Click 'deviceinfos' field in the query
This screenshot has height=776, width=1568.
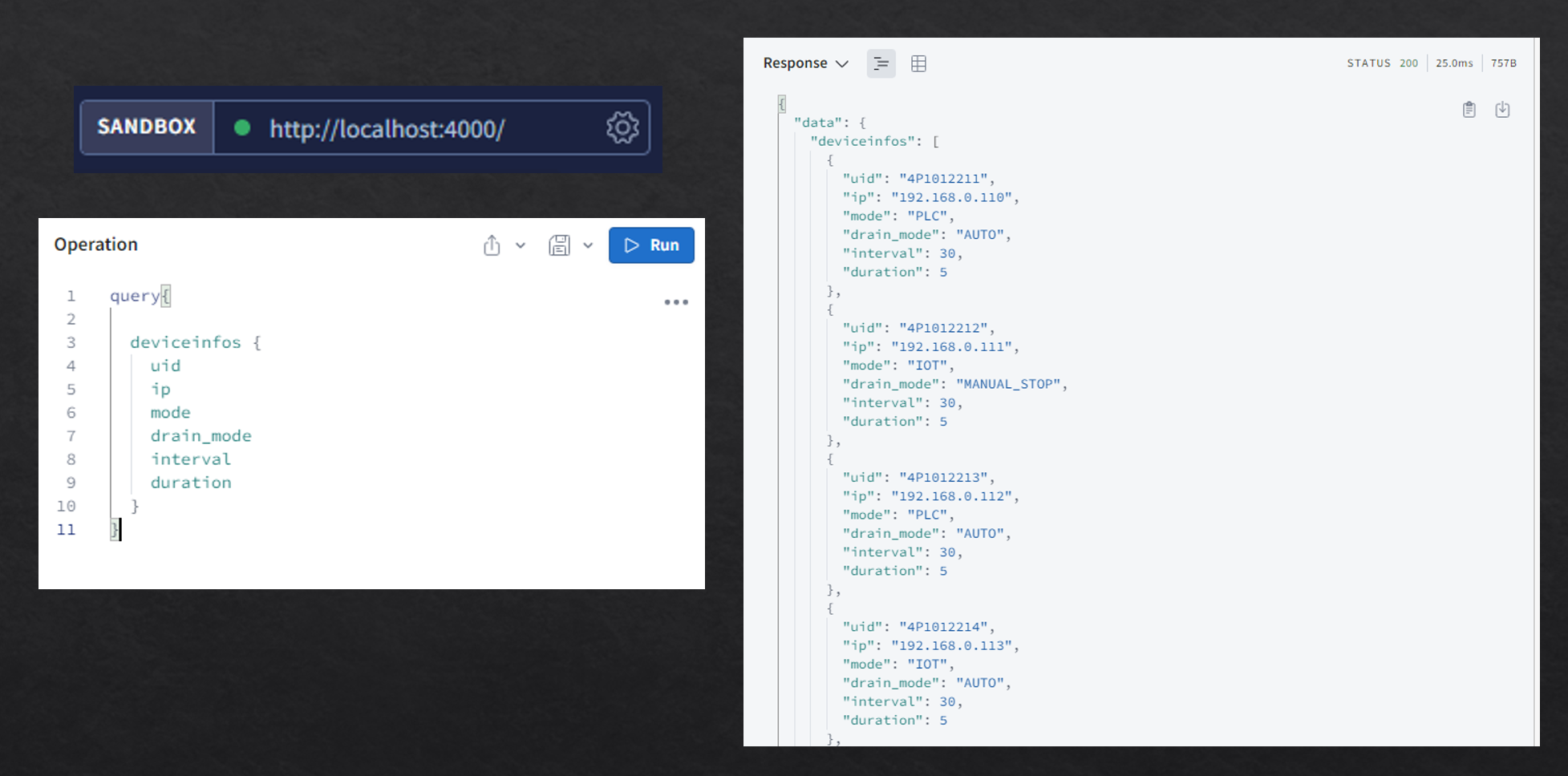(x=185, y=342)
